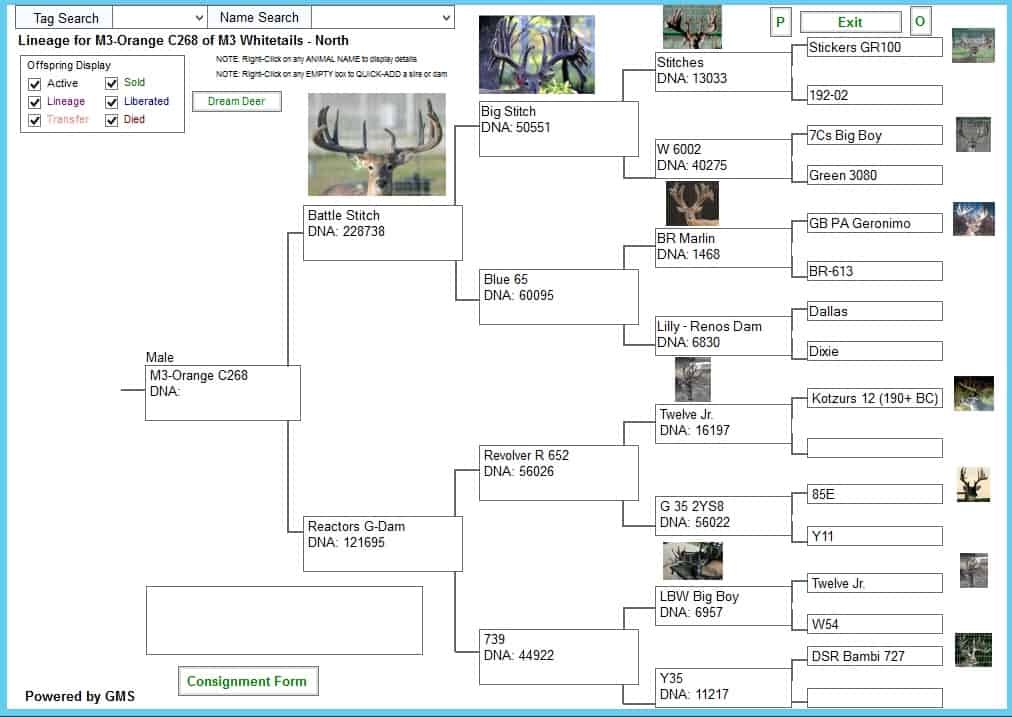The width and height of the screenshot is (1012, 717).
Task: Open the Consignment Form
Action: point(247,682)
